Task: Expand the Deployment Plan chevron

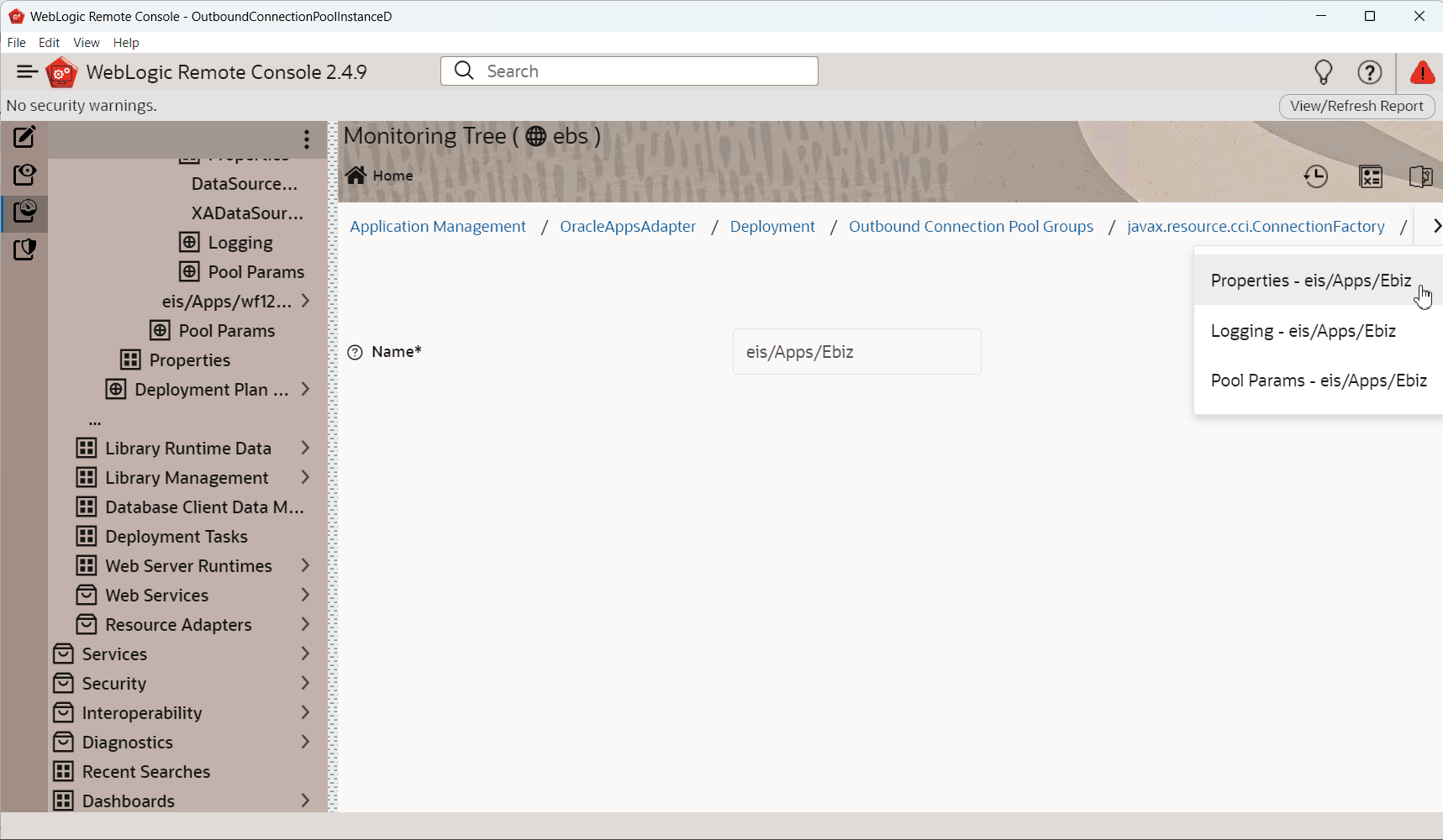Action: (x=306, y=389)
